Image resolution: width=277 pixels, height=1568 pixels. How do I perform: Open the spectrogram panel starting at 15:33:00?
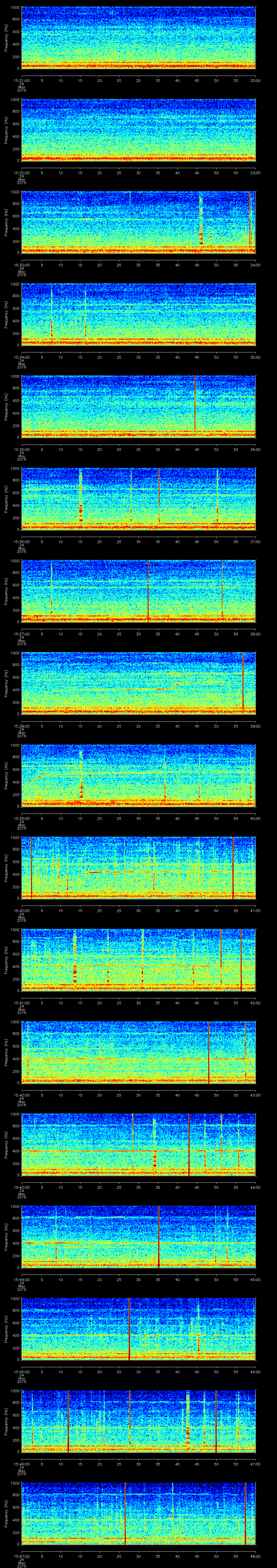138,222
